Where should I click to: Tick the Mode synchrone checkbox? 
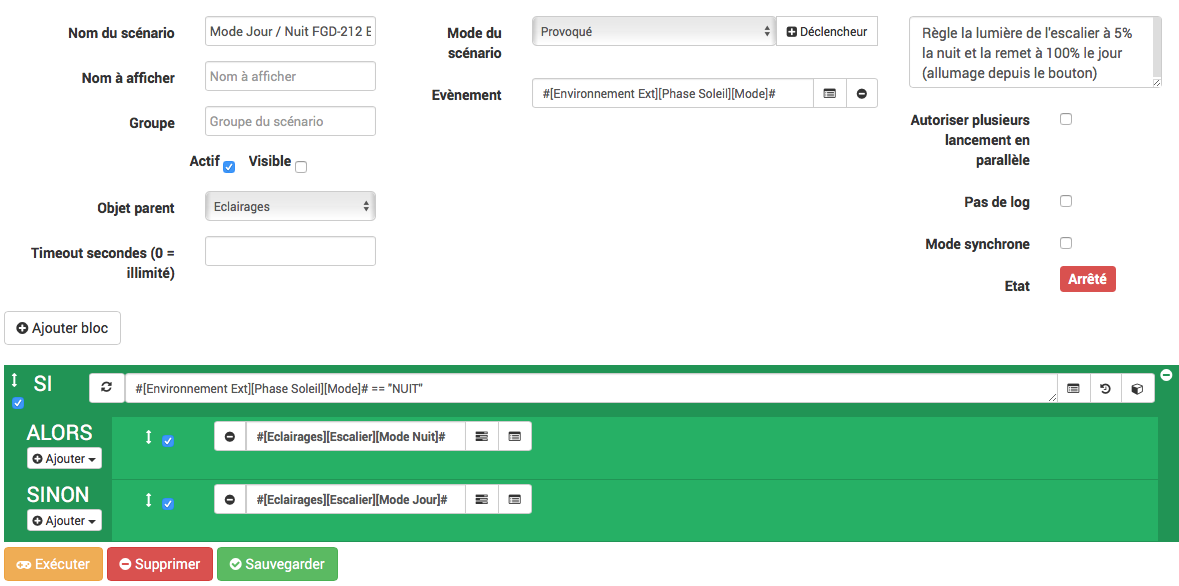click(1066, 243)
